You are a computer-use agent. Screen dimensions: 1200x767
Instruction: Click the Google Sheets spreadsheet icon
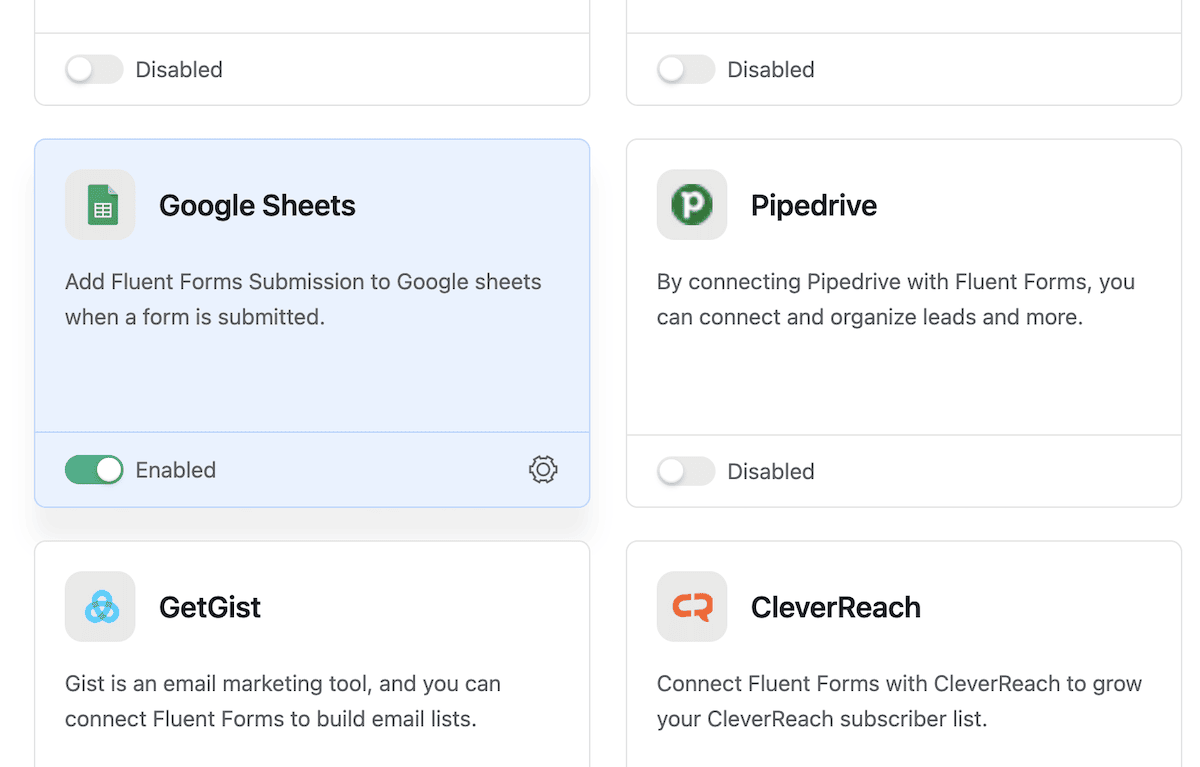click(x=100, y=205)
